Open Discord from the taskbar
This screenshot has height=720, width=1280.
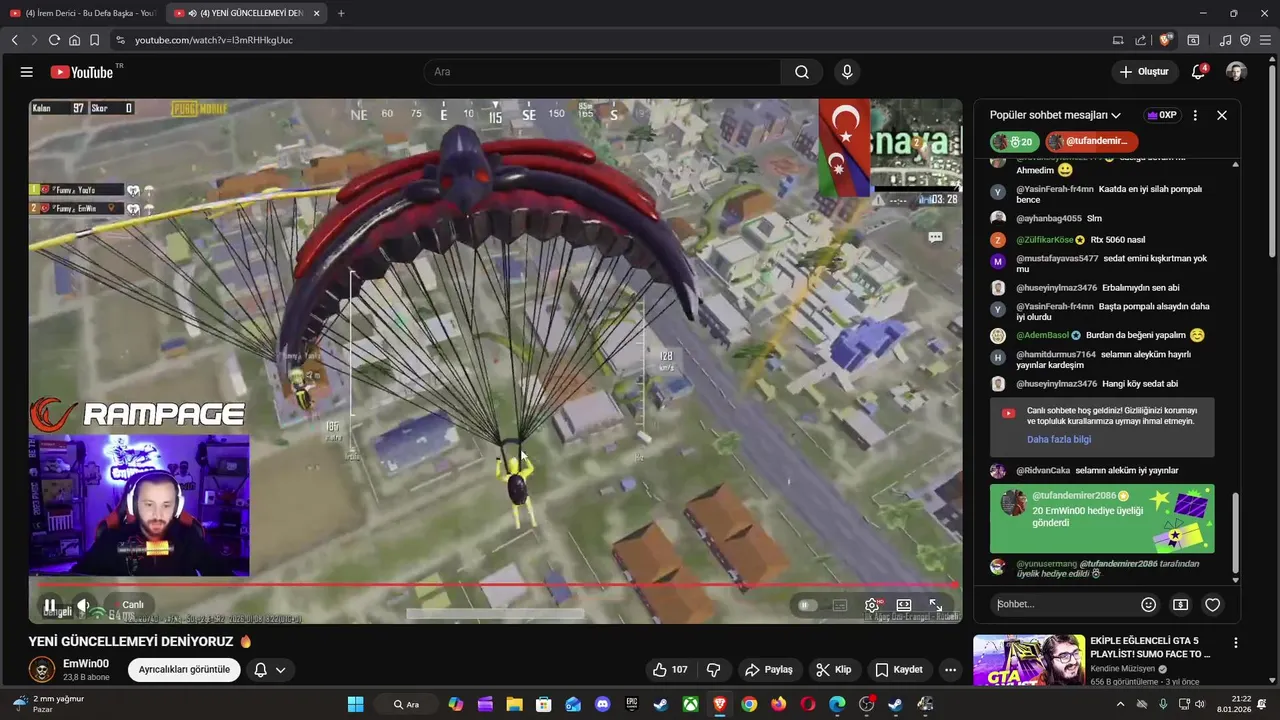point(602,704)
